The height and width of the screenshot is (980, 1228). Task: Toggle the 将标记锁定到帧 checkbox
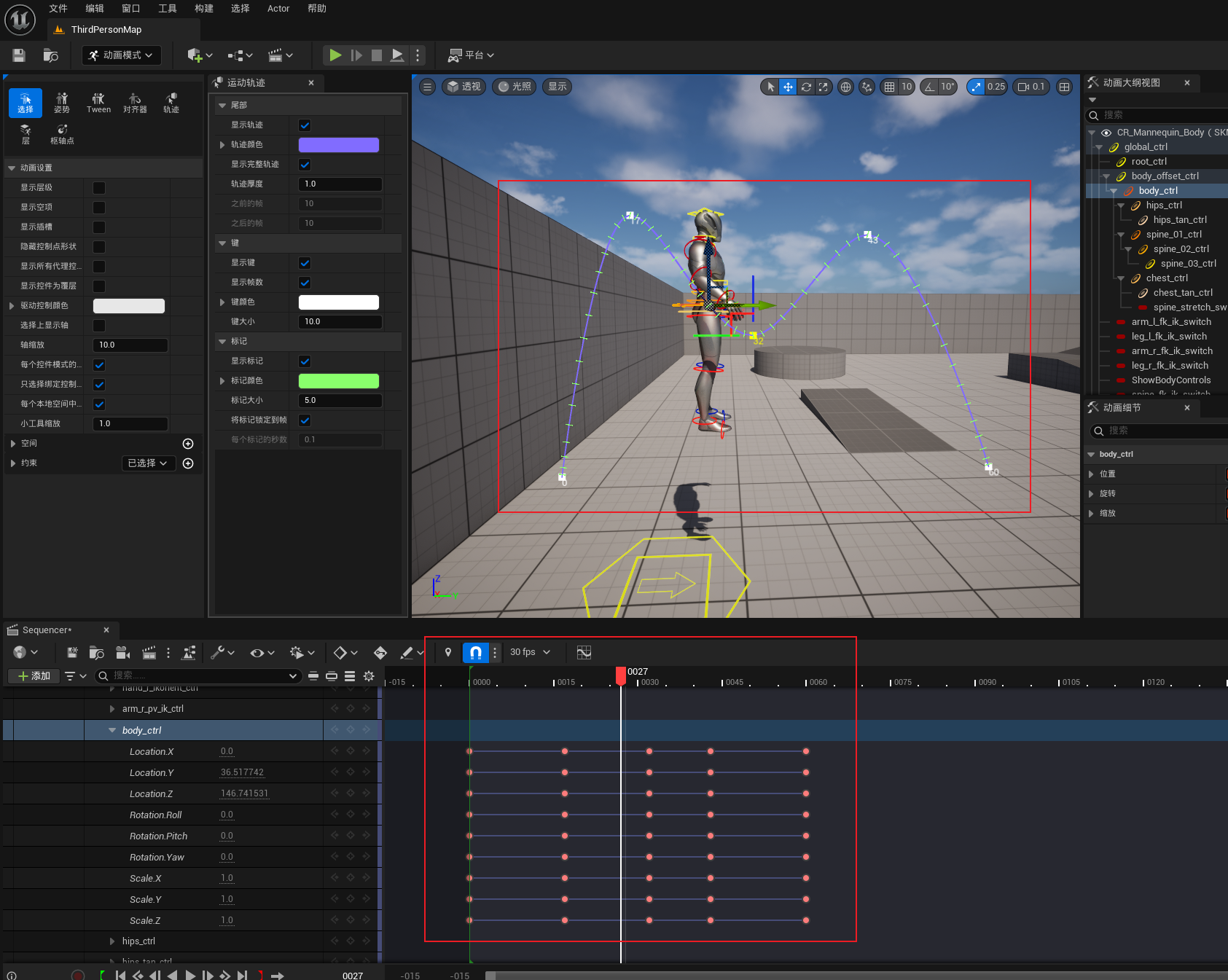[x=305, y=420]
